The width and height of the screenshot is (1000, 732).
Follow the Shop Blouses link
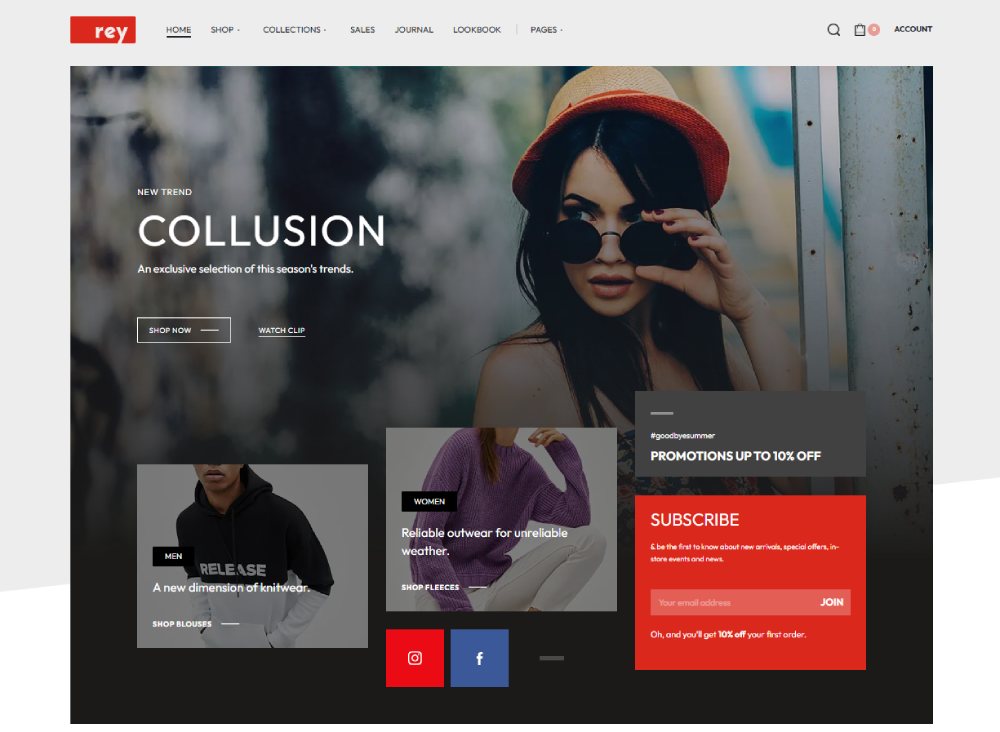182,624
